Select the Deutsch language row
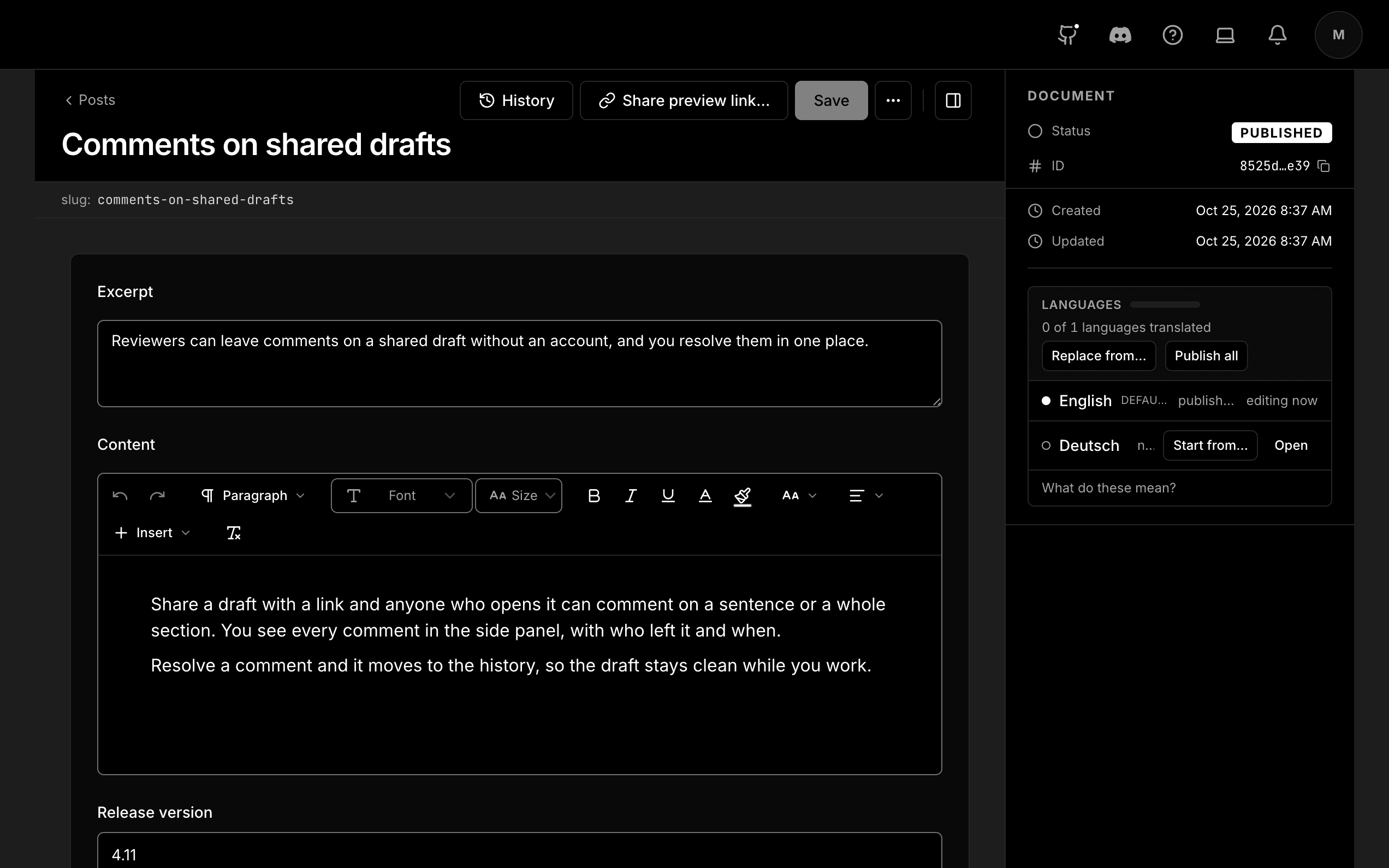1389x868 pixels. (x=1179, y=445)
